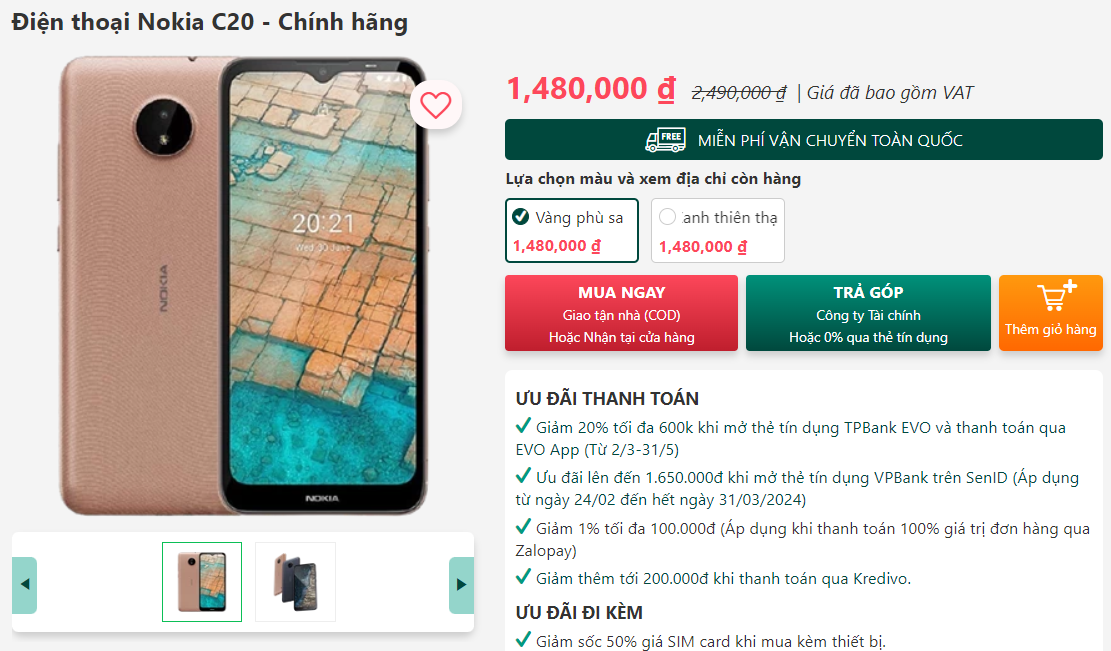Viewport: 1111px width, 651px height.
Task: Go to previous thumbnail with left arrow
Action: coord(25,584)
